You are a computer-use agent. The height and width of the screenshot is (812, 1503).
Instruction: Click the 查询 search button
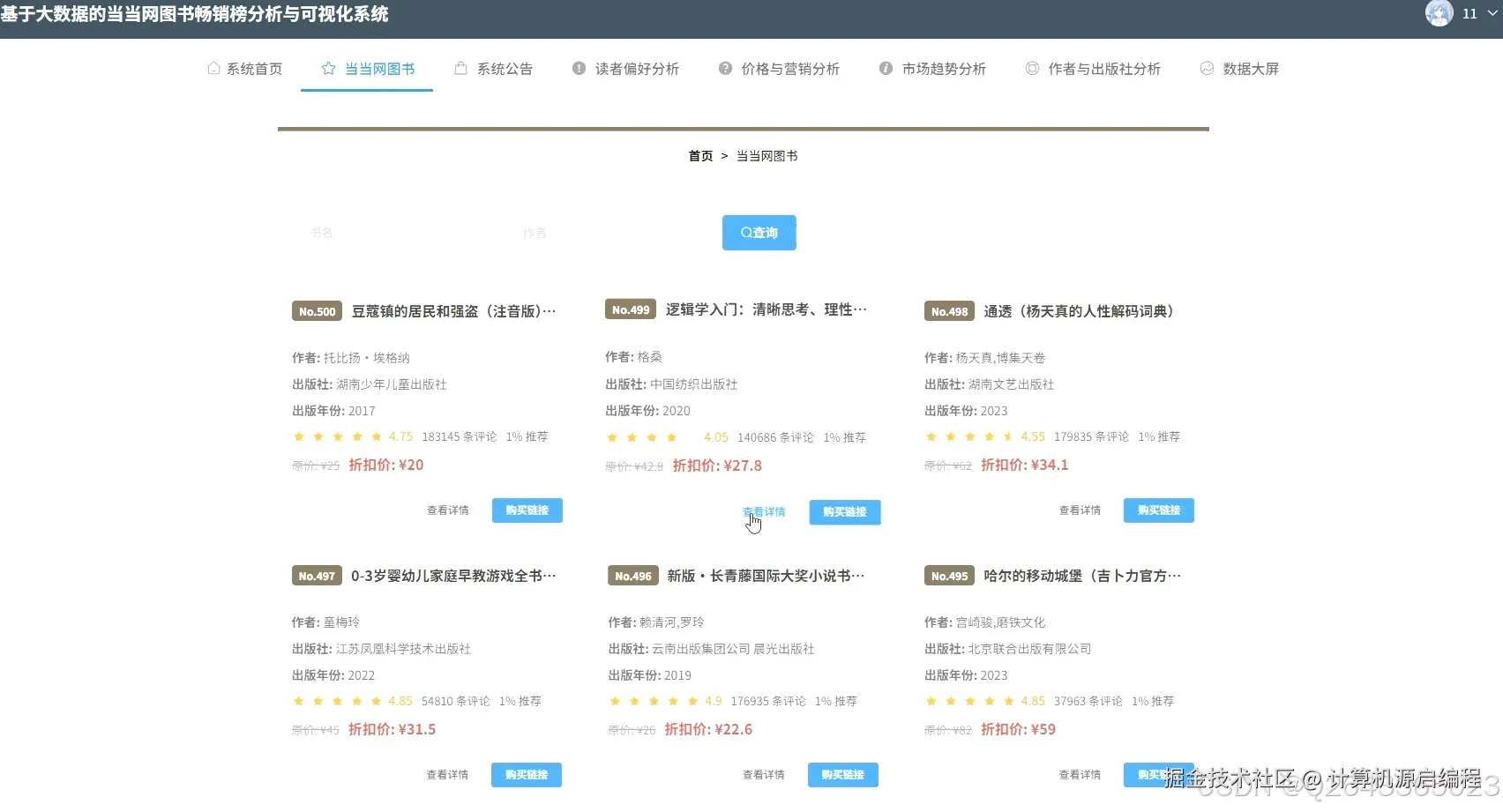coord(759,233)
